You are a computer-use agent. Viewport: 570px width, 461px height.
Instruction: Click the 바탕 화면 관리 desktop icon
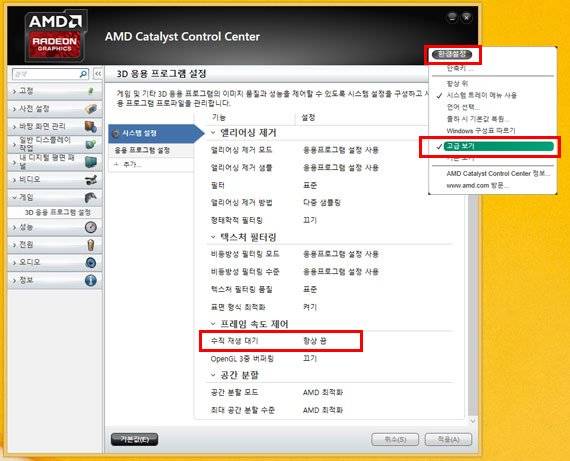coord(91,126)
